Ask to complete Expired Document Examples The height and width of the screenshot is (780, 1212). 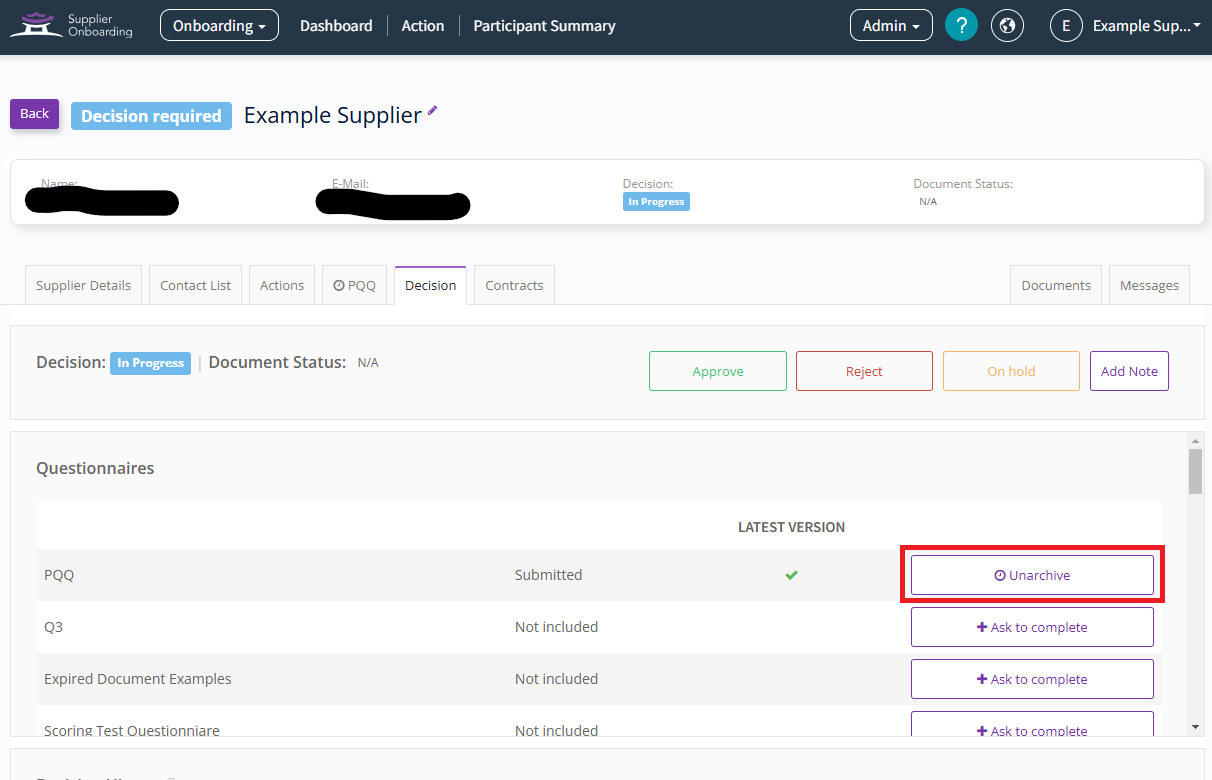1032,679
